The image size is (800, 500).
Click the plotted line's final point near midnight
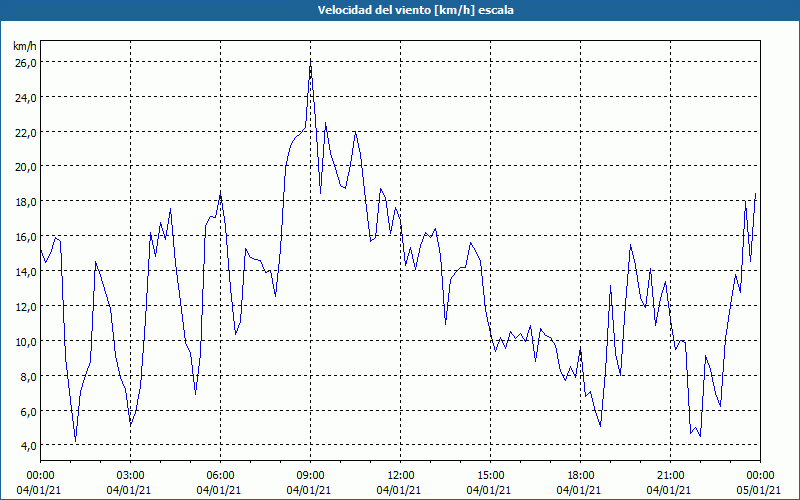click(x=755, y=194)
